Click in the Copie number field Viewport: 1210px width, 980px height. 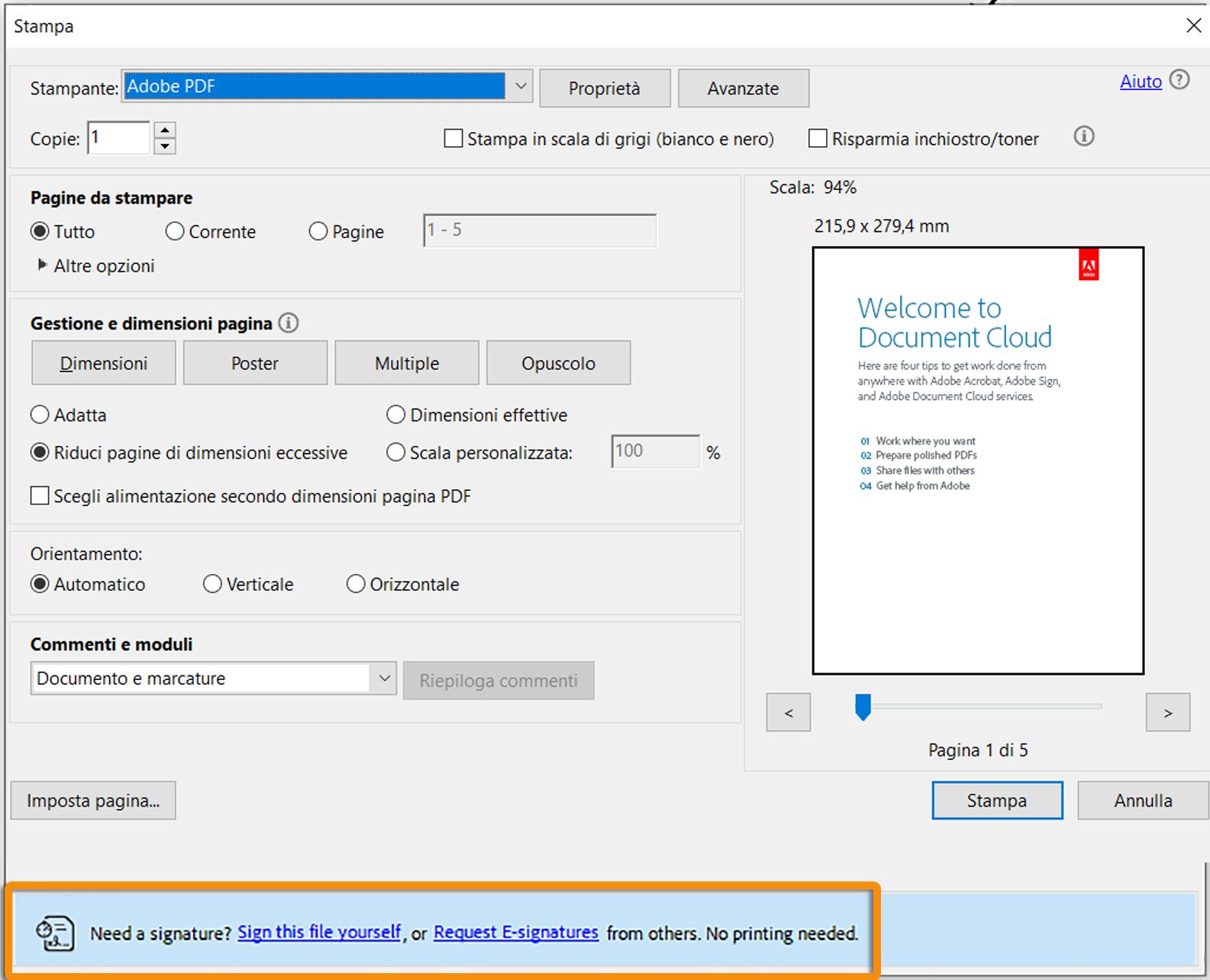pos(118,137)
